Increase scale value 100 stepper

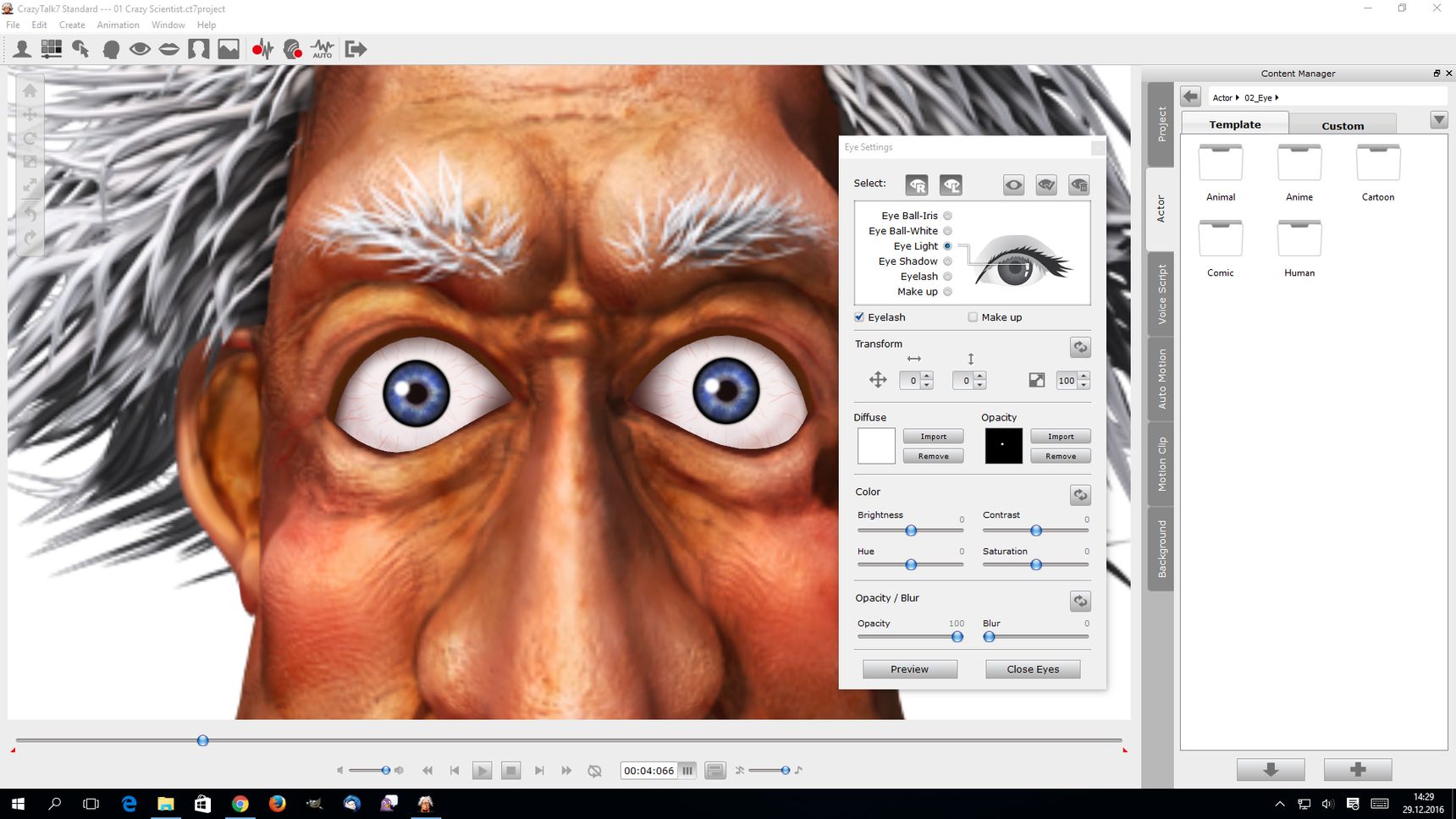[1084, 377]
